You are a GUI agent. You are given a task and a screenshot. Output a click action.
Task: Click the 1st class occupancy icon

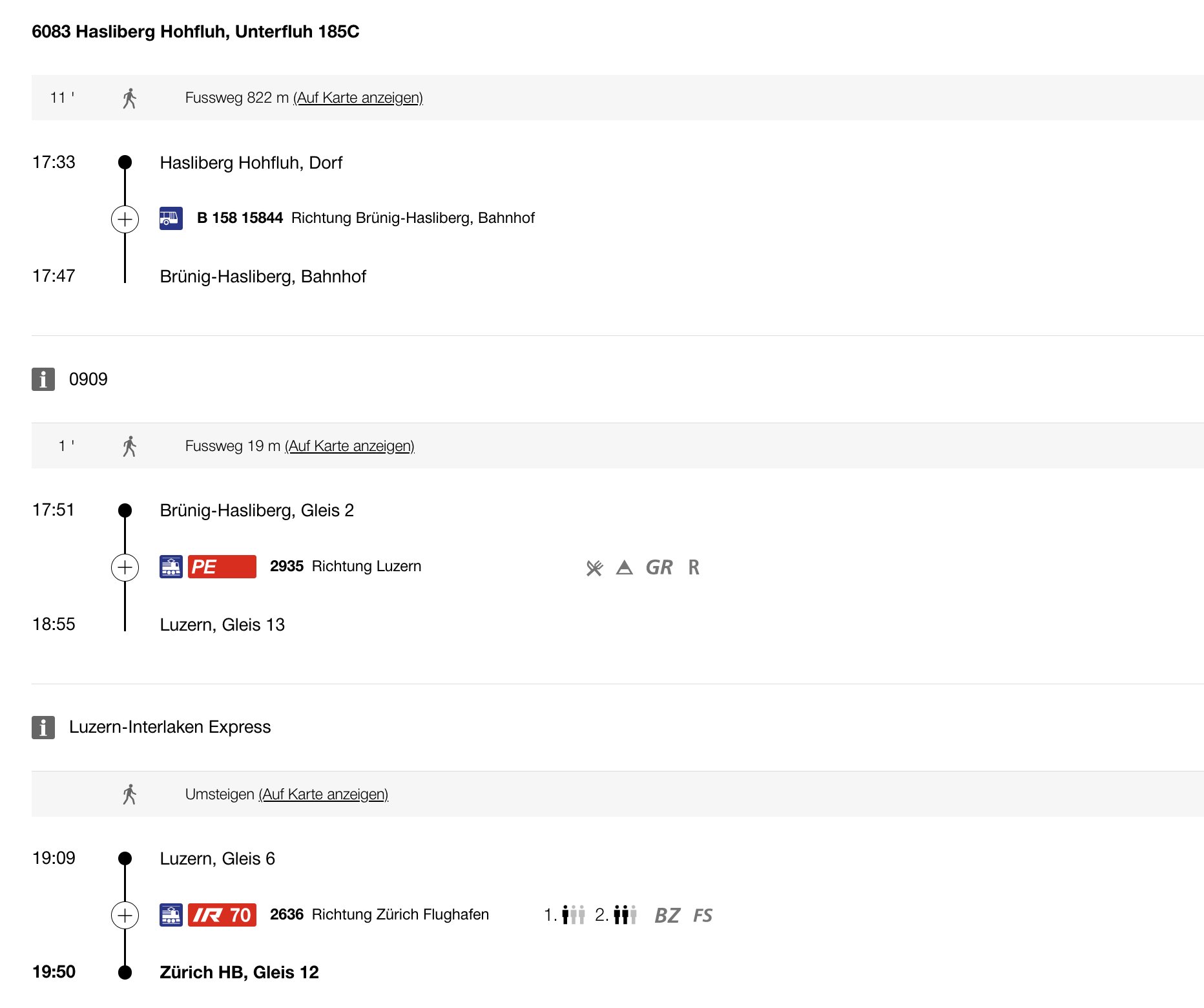click(x=572, y=915)
